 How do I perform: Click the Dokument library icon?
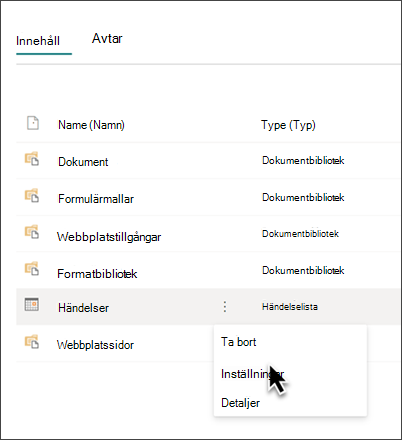click(32, 159)
